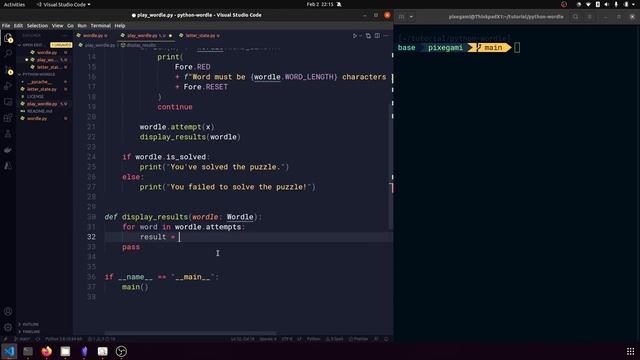Click play_wordle.py in the breadcrumb

click(x=100, y=45)
